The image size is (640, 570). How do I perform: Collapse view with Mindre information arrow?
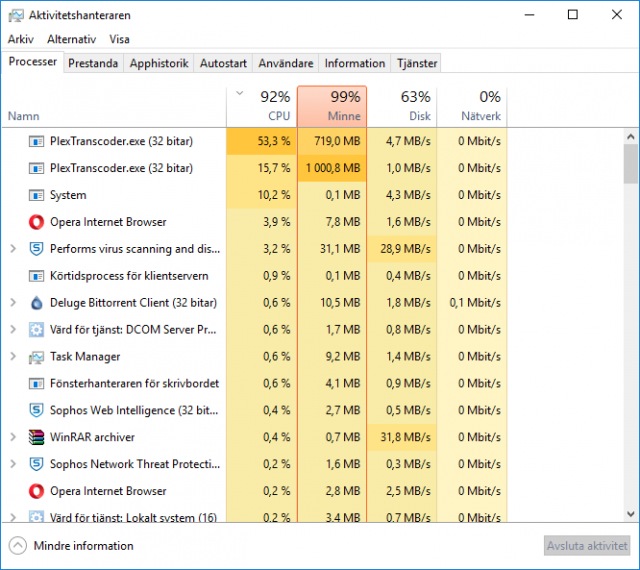coord(18,546)
